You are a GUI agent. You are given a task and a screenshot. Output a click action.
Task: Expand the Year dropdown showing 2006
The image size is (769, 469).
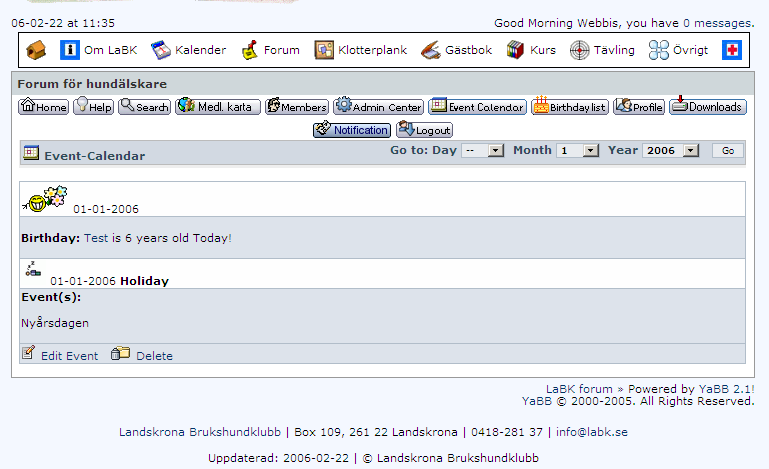tap(671, 151)
